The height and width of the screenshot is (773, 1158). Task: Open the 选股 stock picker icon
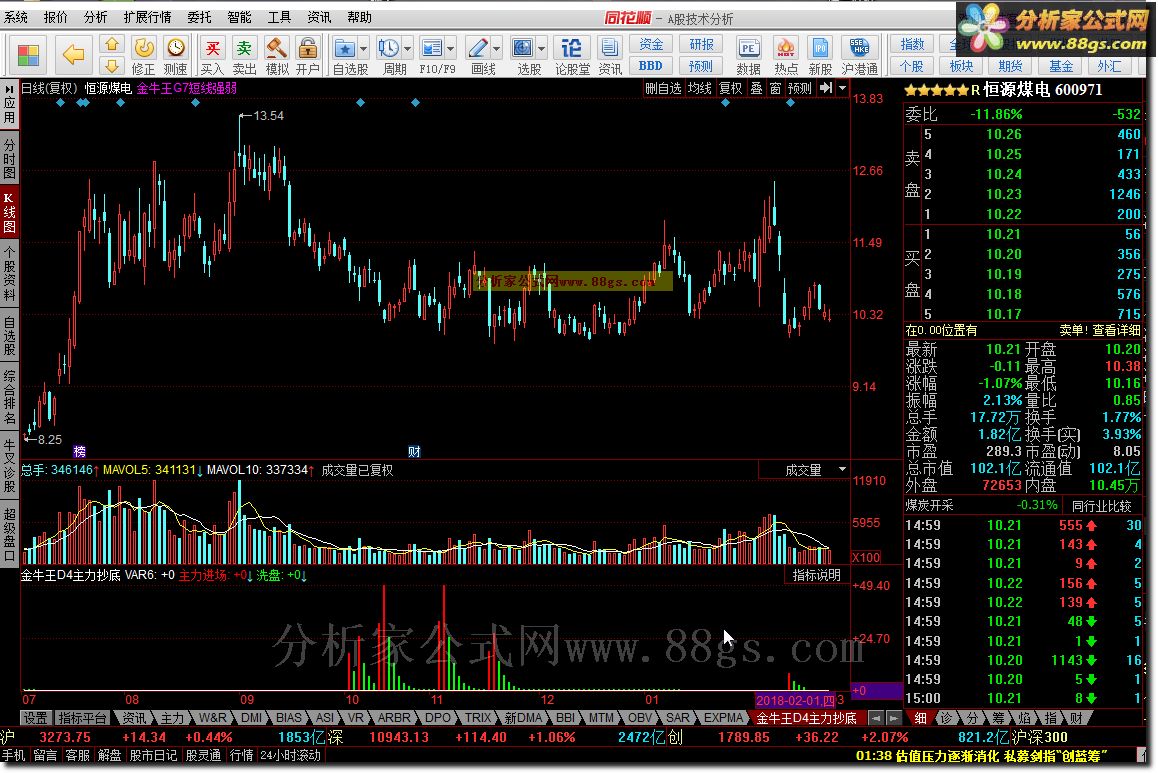(523, 55)
